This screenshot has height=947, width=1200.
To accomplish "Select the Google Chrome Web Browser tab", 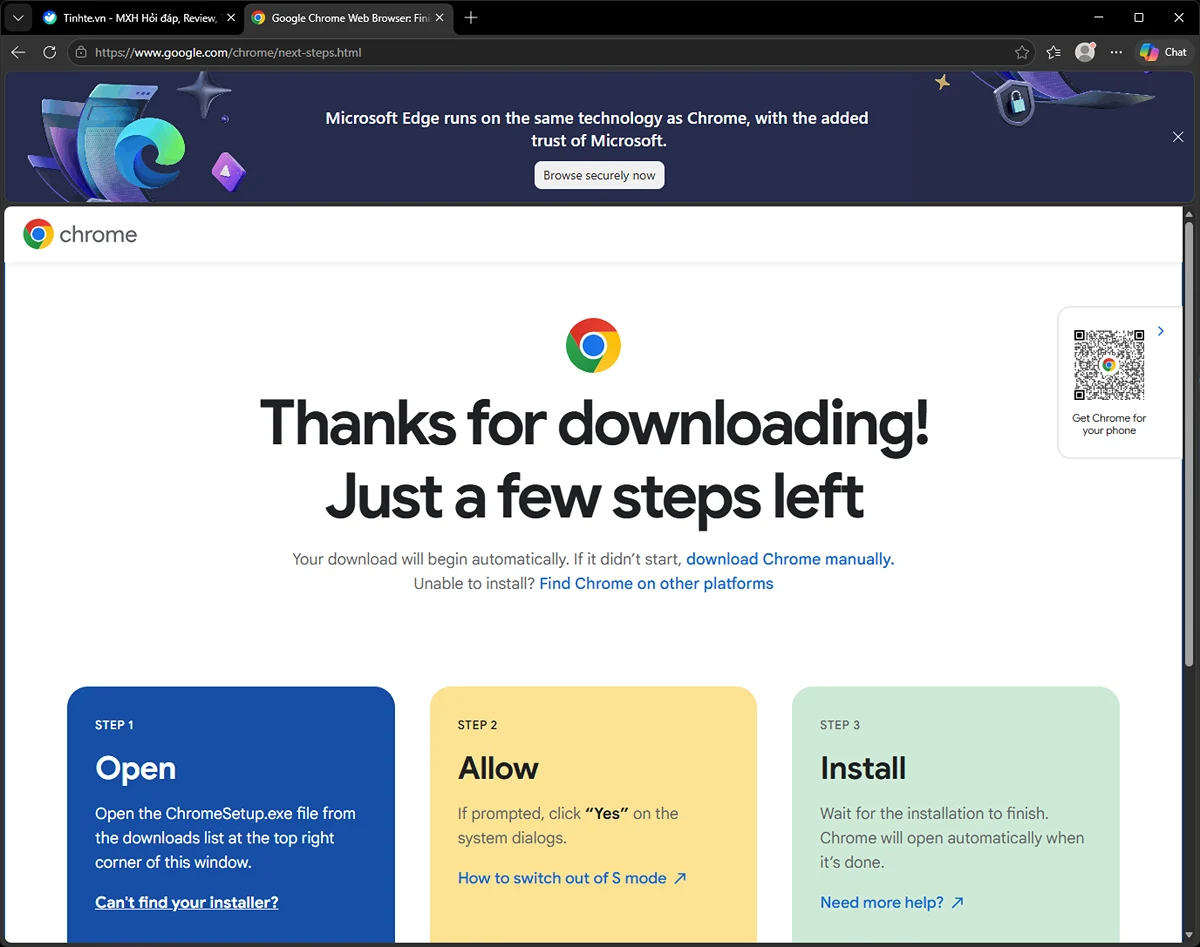I will [349, 18].
